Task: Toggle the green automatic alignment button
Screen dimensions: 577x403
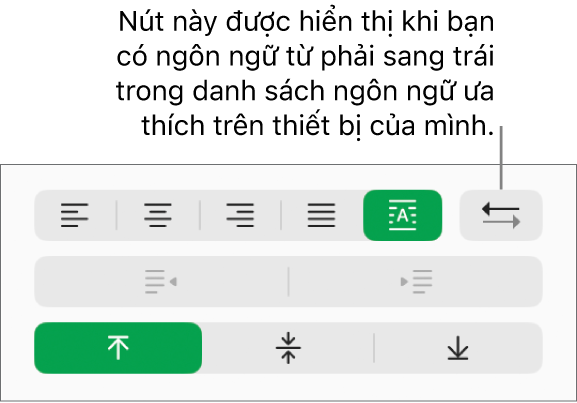Action: (x=403, y=215)
